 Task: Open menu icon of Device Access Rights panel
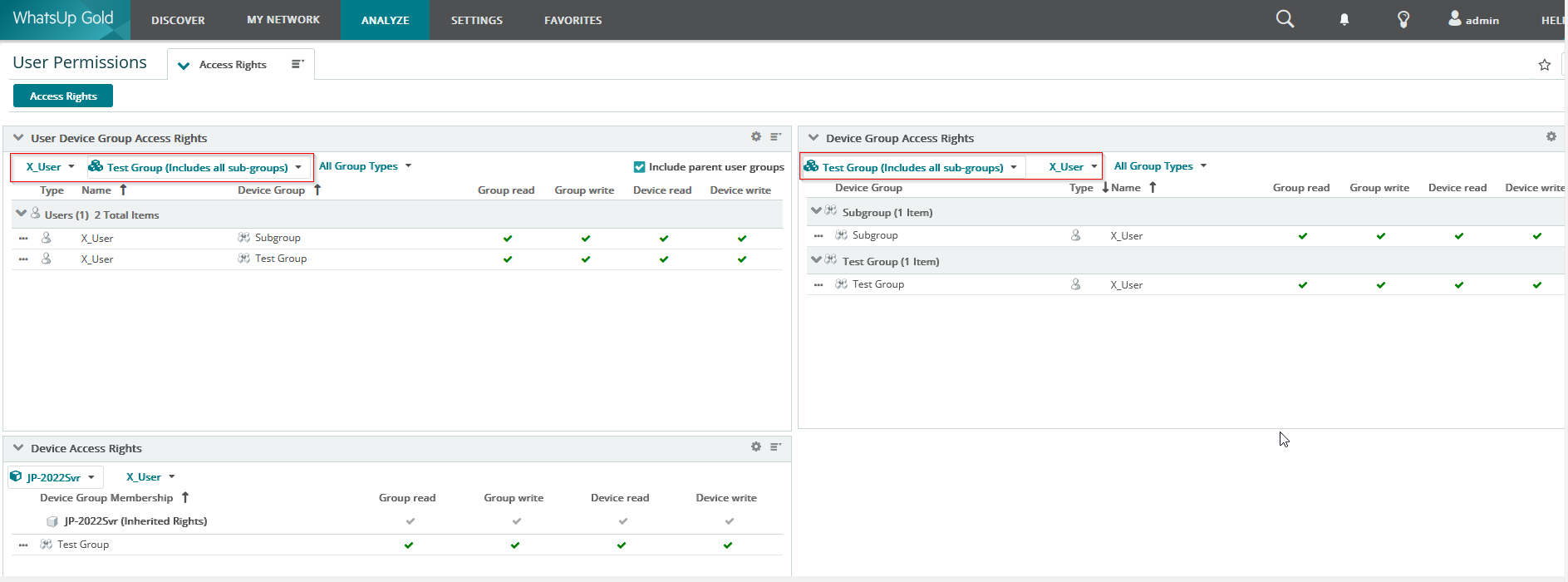(x=775, y=446)
